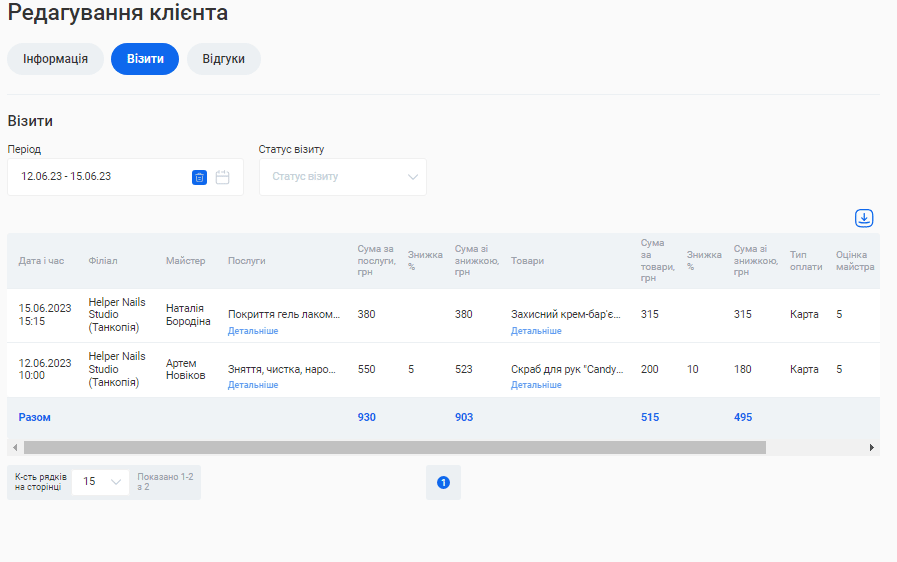Screen dimensions: 897x562
Task: Open Детальніше under Захисний крем-бар'єр product
Action: [536, 331]
